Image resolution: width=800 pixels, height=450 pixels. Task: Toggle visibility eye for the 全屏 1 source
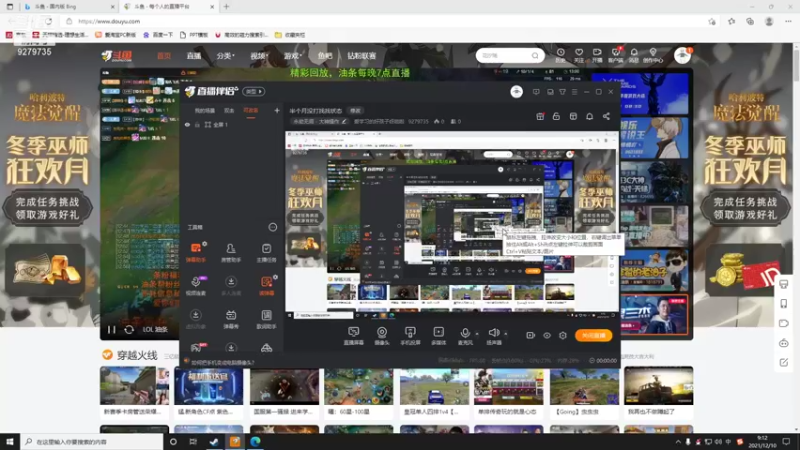click(x=187, y=124)
